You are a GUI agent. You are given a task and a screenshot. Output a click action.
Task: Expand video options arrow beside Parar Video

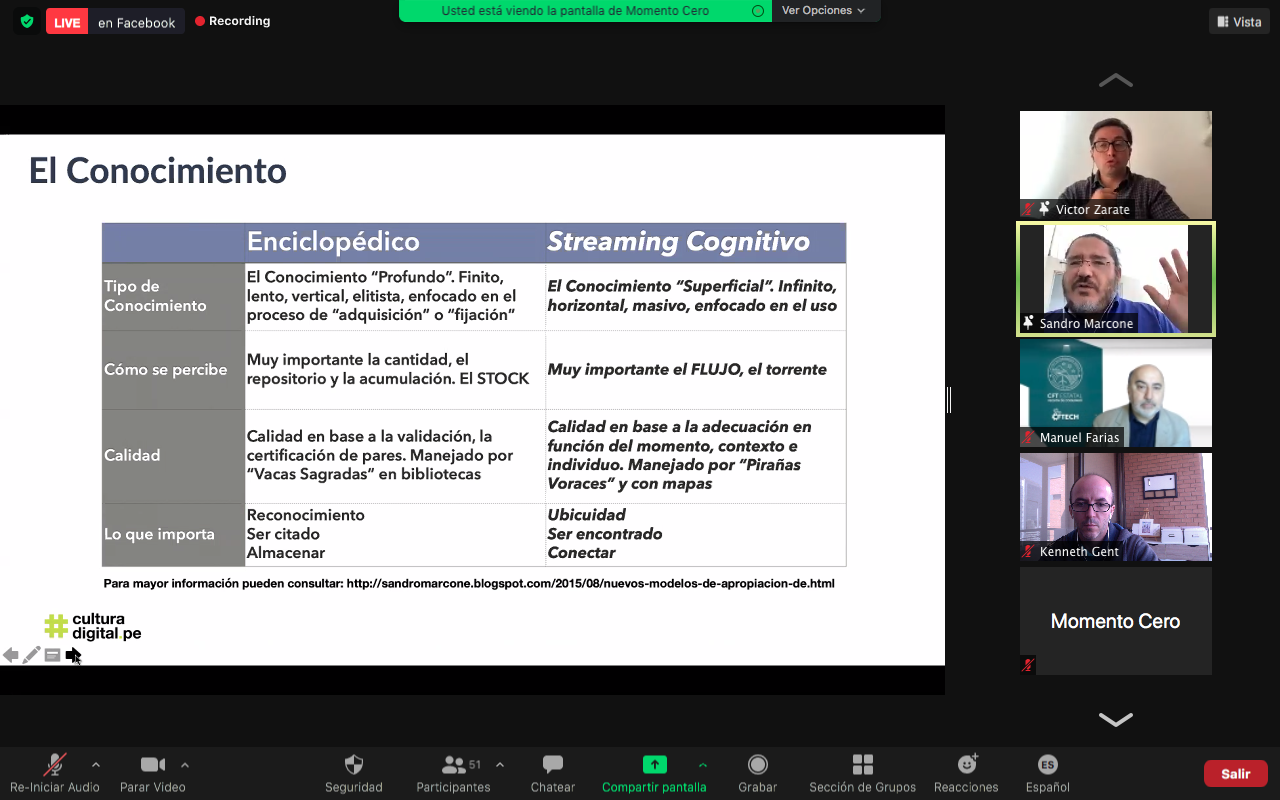(x=185, y=765)
